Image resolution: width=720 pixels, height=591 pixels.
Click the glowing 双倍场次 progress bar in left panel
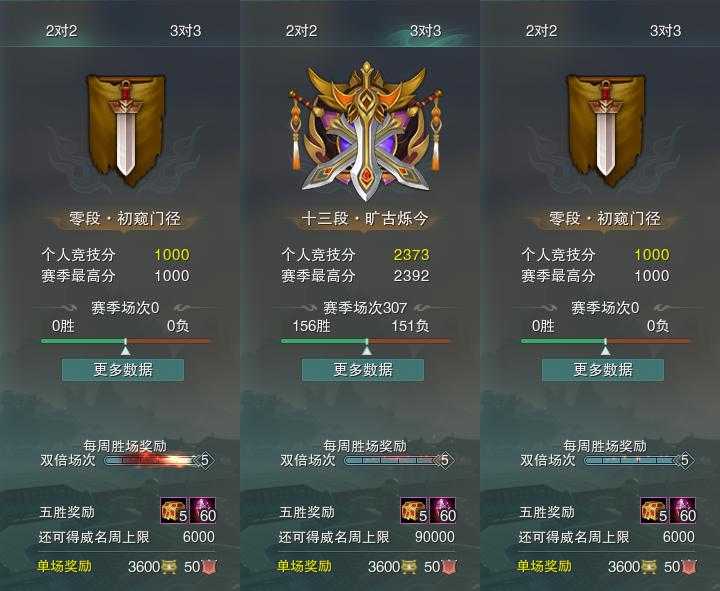pos(158,460)
